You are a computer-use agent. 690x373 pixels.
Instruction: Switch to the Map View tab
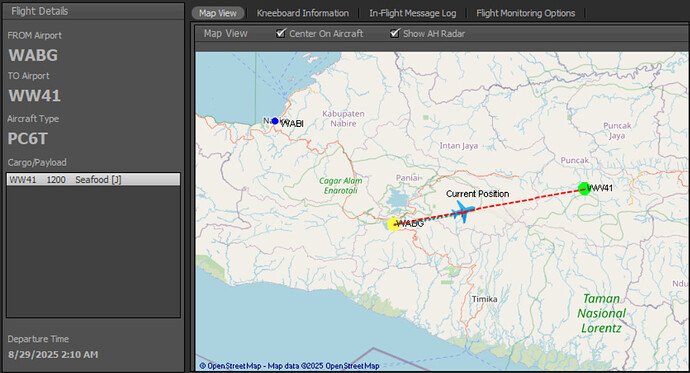pos(218,13)
